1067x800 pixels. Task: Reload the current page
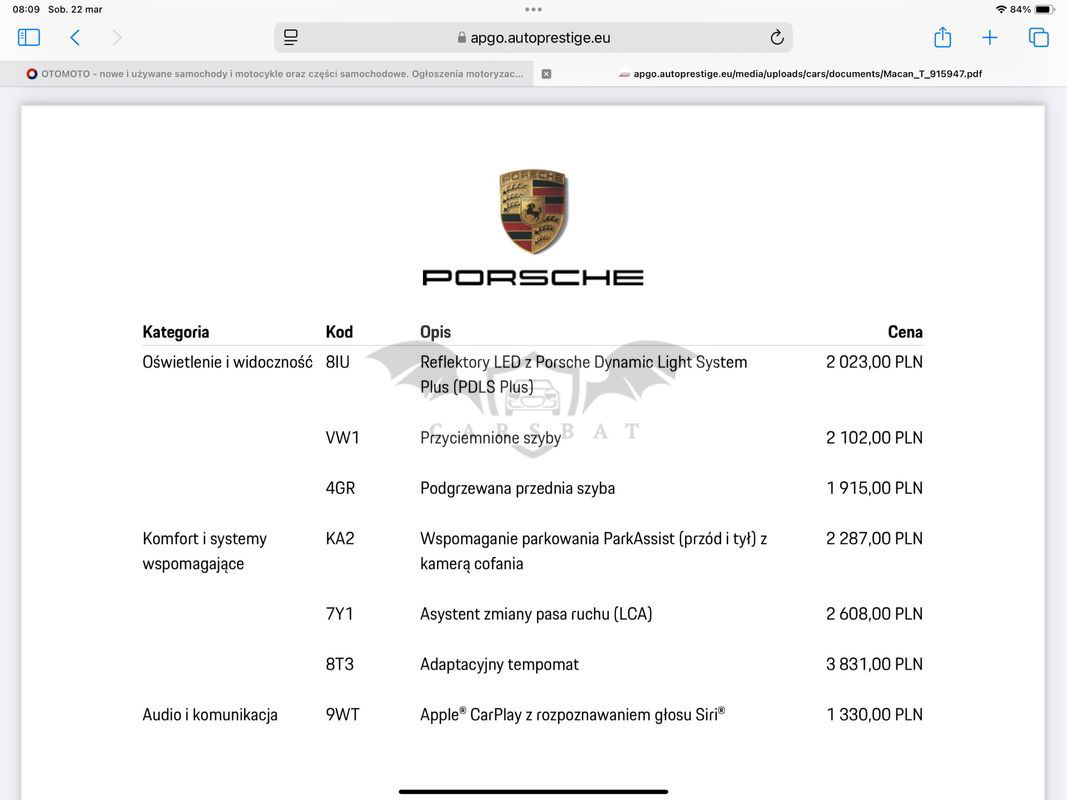click(x=776, y=38)
